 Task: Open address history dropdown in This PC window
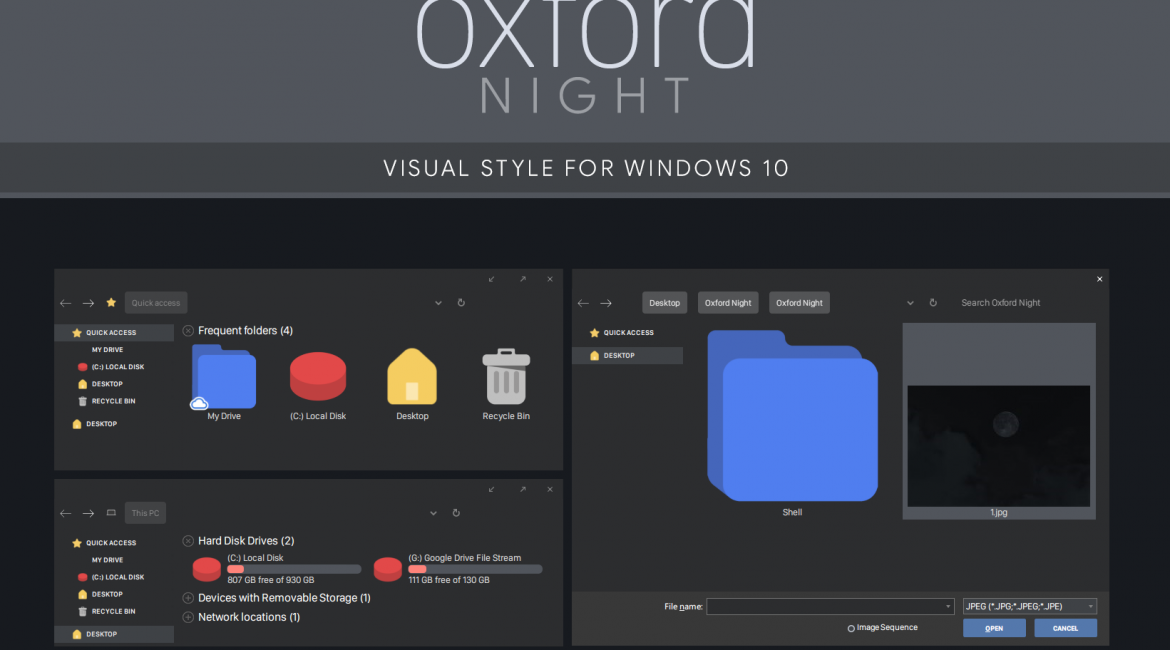(x=433, y=513)
